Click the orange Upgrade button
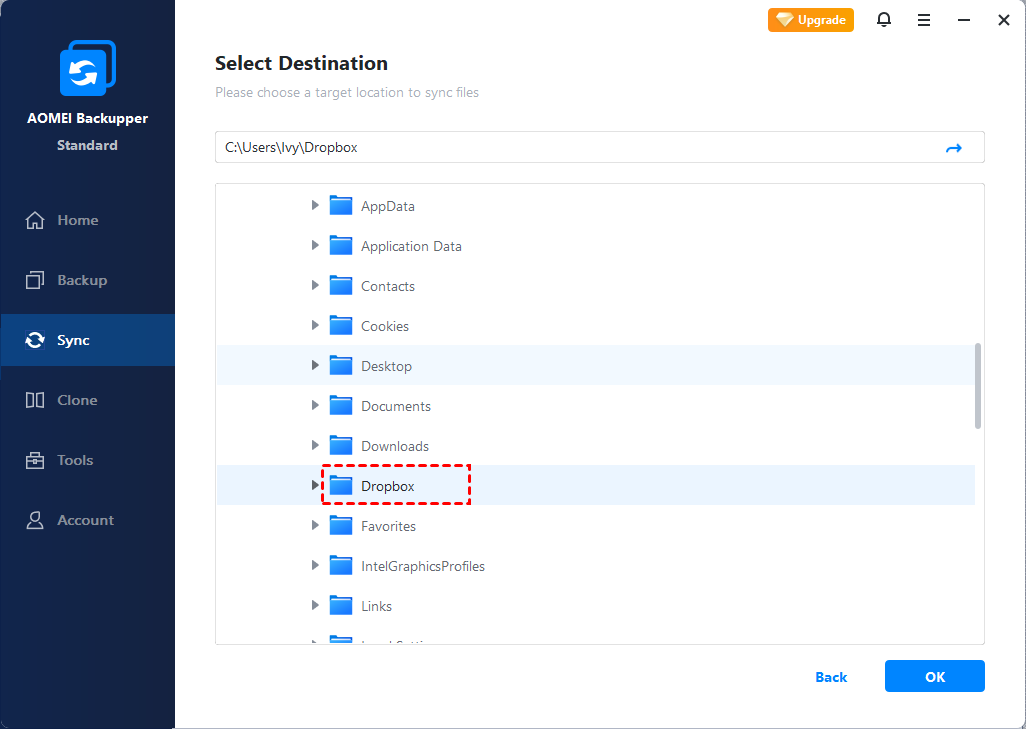Image resolution: width=1026 pixels, height=729 pixels. 811,20
